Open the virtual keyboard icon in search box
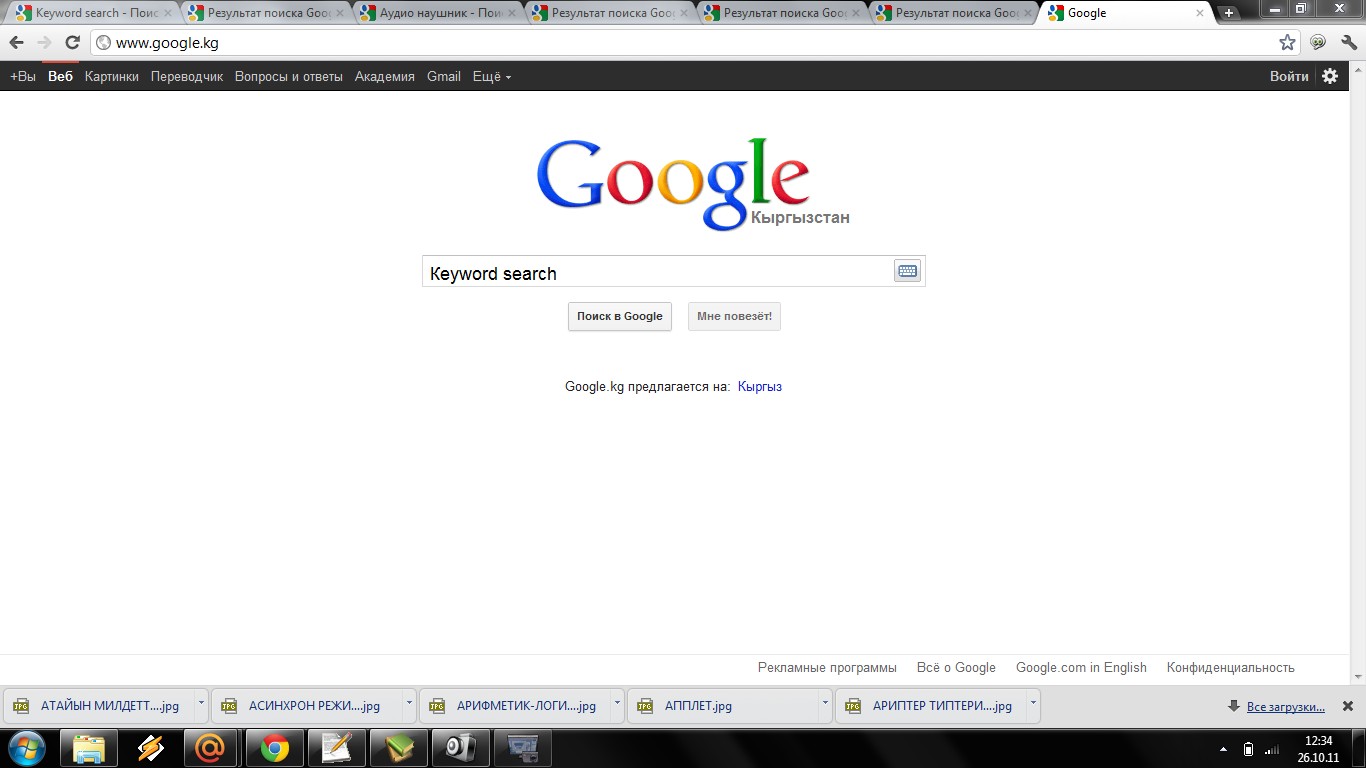Image resolution: width=1366 pixels, height=768 pixels. tap(907, 271)
